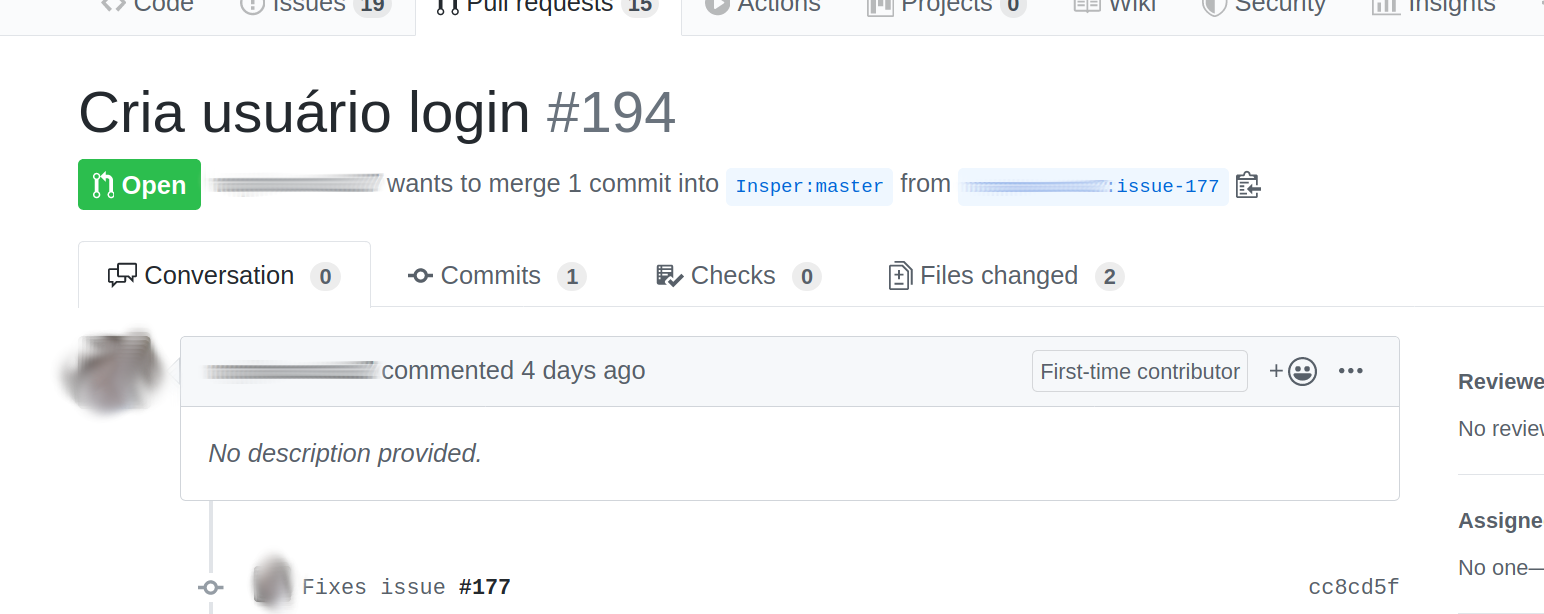Open the Insights tab

point(1433,8)
